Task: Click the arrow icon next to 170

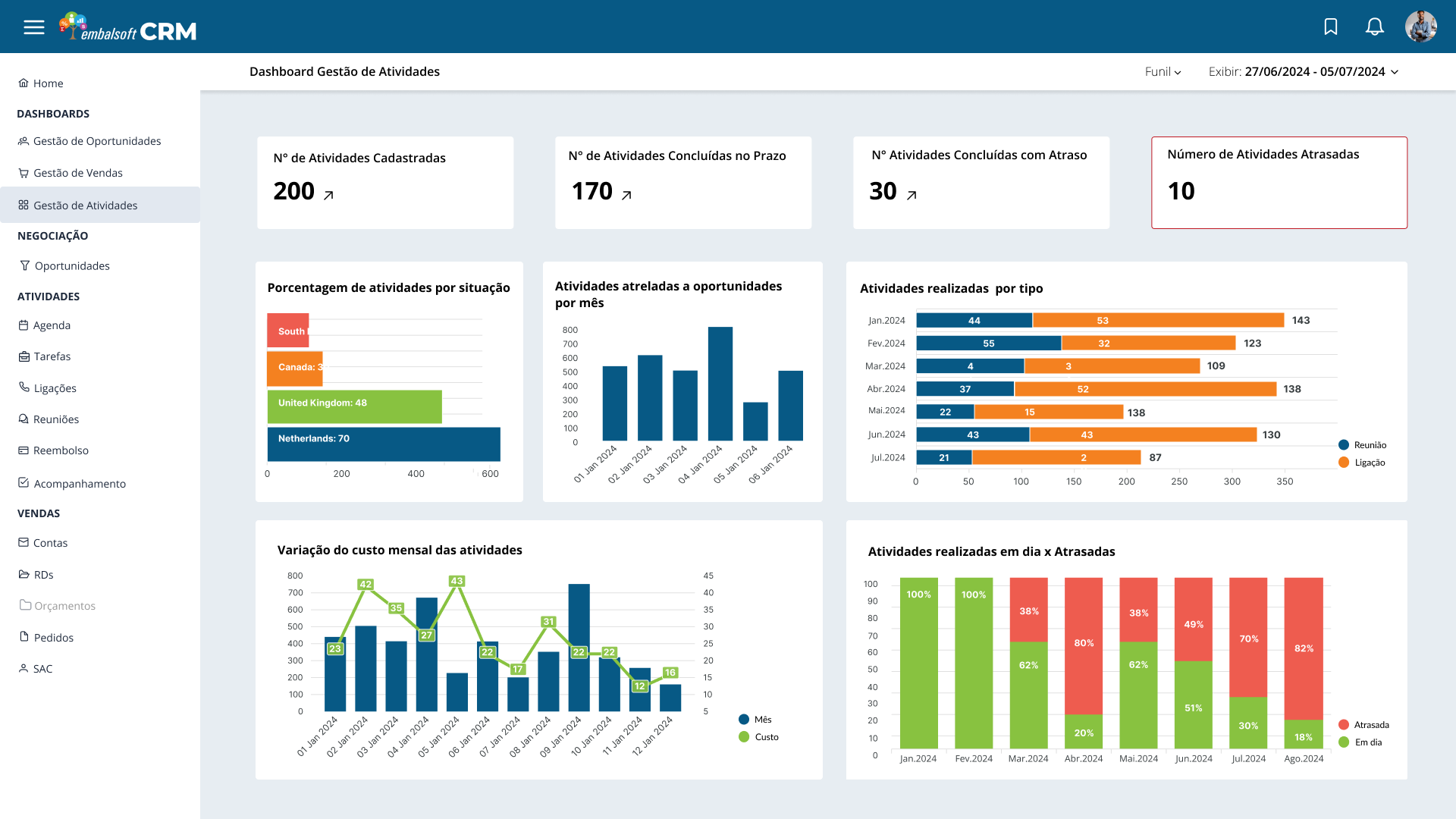Action: 626,196
